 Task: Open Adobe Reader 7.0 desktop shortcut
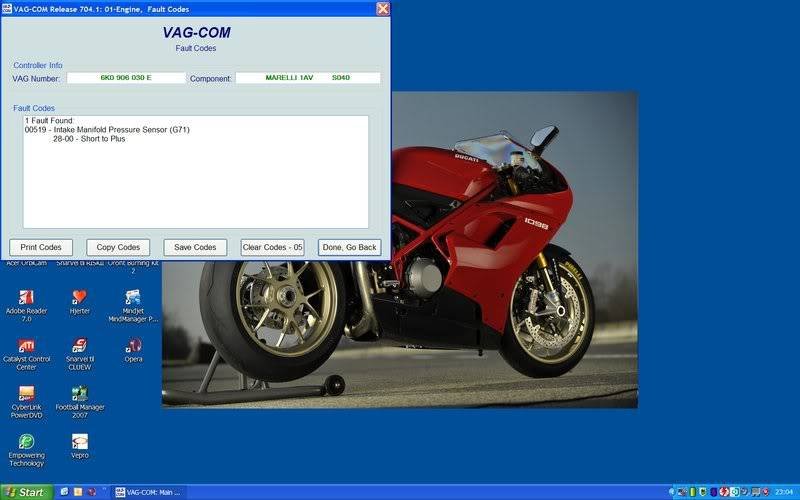click(x=27, y=297)
